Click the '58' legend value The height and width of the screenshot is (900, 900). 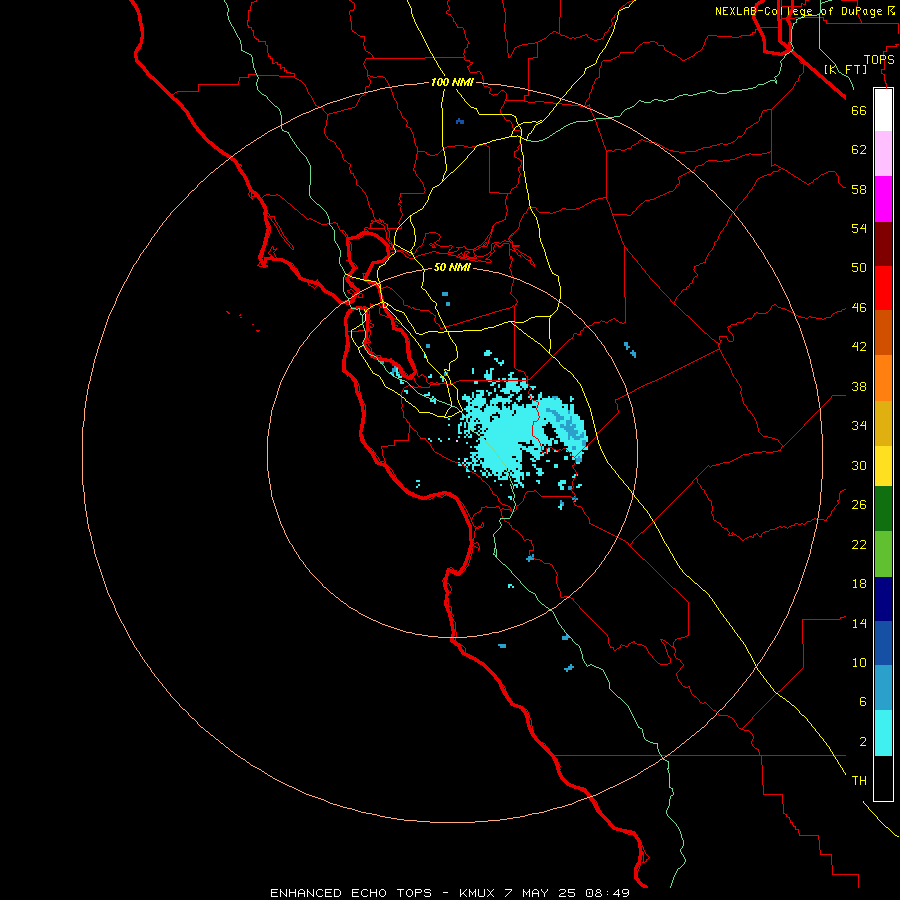[859, 189]
